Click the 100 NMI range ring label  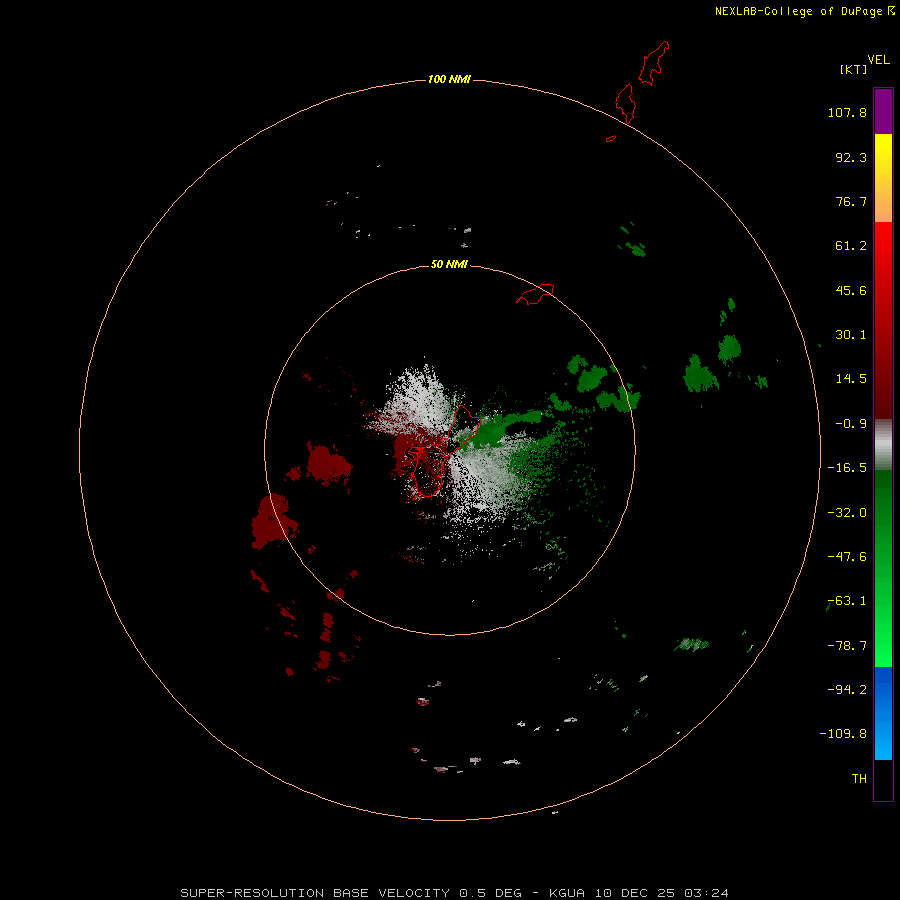click(449, 79)
